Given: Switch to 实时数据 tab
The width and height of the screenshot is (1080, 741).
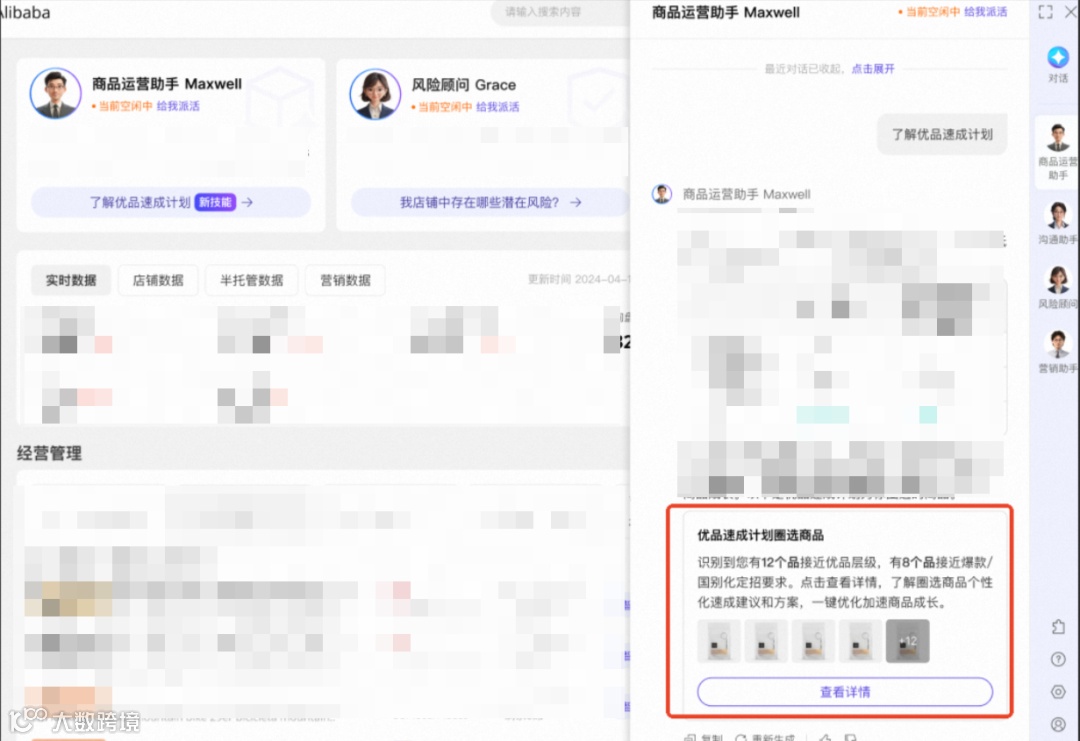Looking at the screenshot, I should (71, 280).
